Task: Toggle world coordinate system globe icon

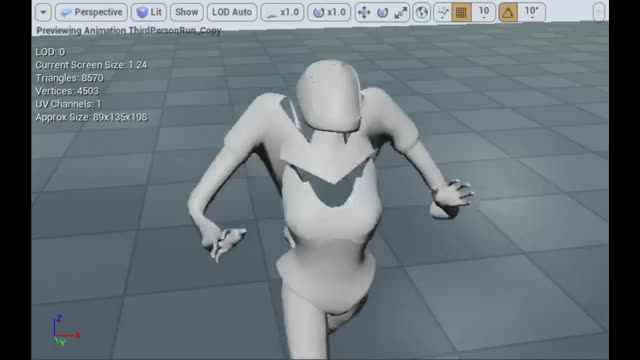Action: pos(422,13)
